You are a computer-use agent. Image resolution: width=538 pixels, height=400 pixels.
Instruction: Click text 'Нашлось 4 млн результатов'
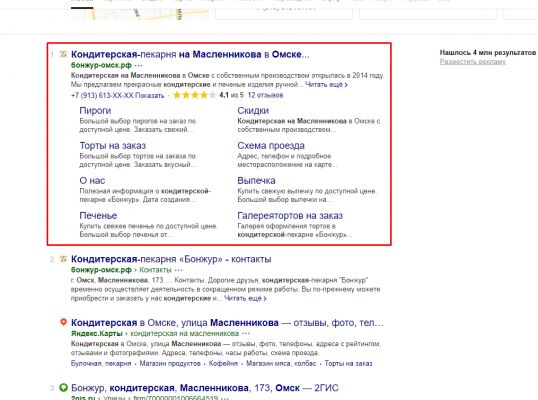(487, 52)
